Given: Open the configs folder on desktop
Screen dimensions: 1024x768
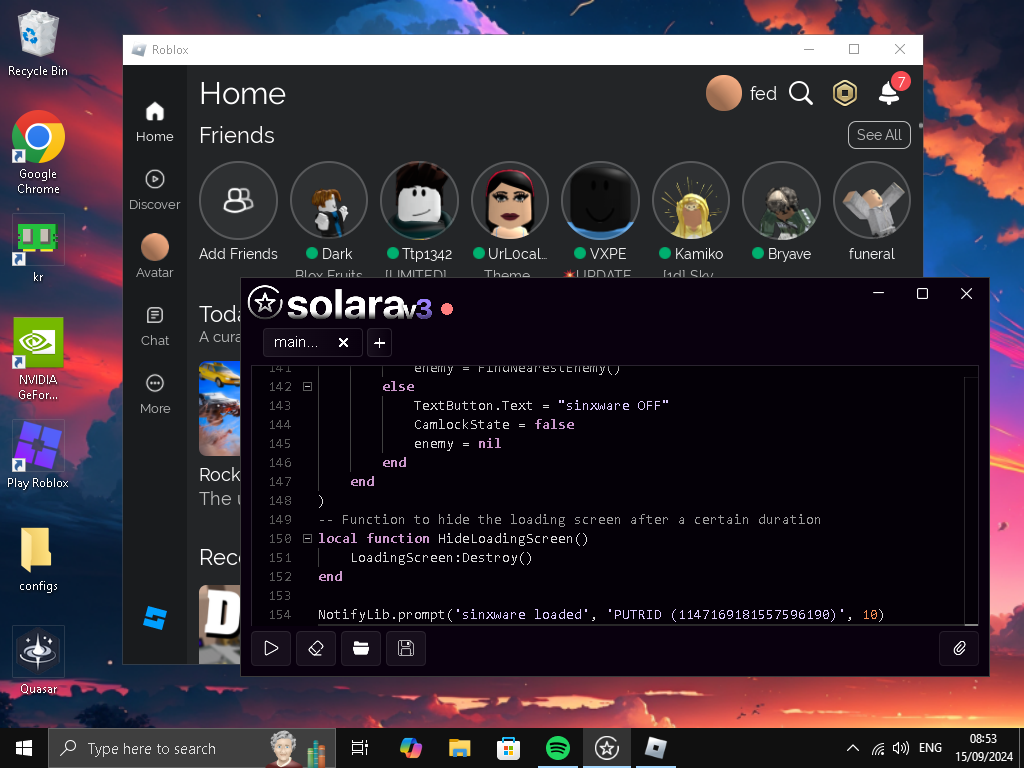Looking at the screenshot, I should [x=38, y=560].
